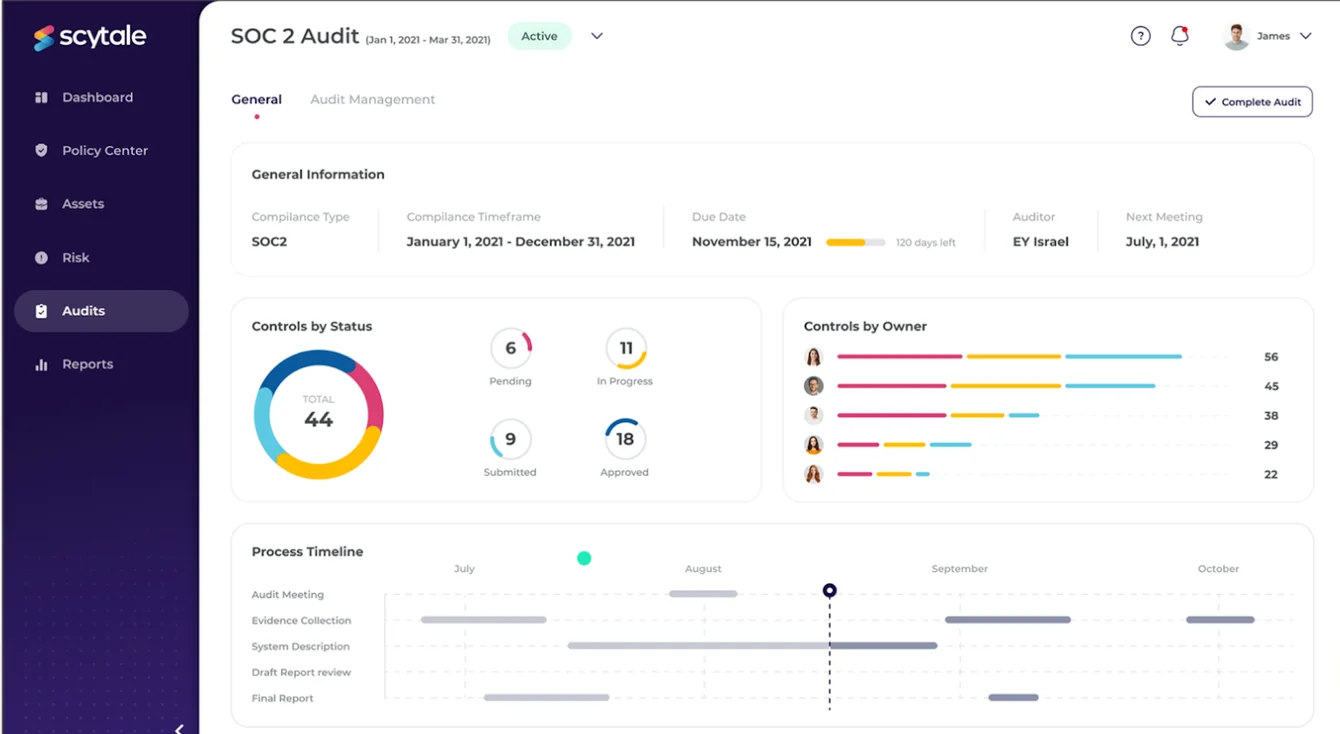Click the pink bar in the 56 controls row
The height and width of the screenshot is (734, 1340).
[x=900, y=357]
